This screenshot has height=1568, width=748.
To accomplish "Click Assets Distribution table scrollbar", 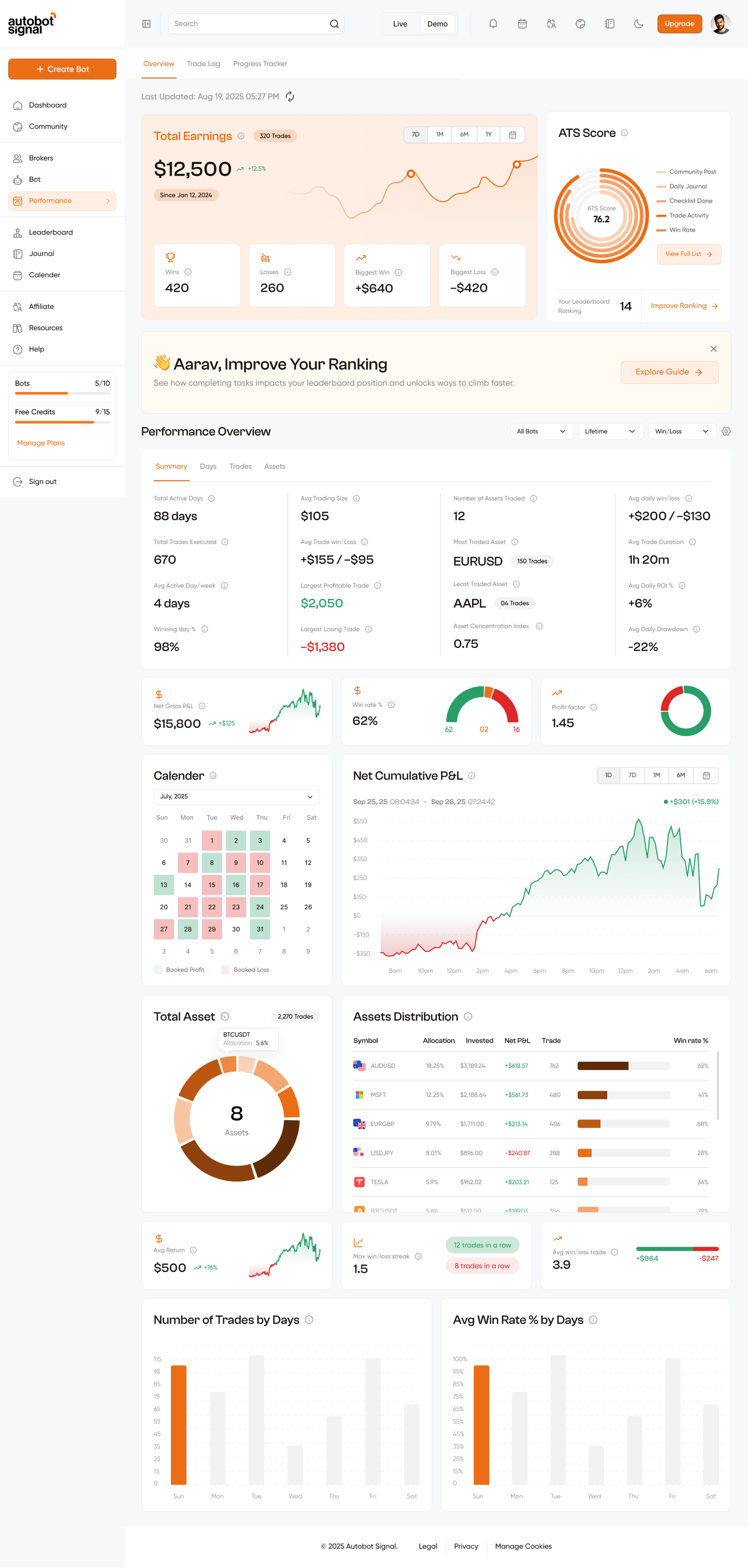I will (x=717, y=1085).
